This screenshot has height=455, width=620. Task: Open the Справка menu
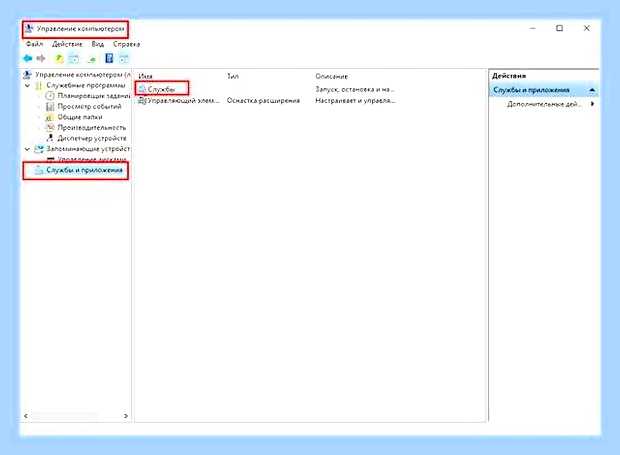pos(127,44)
